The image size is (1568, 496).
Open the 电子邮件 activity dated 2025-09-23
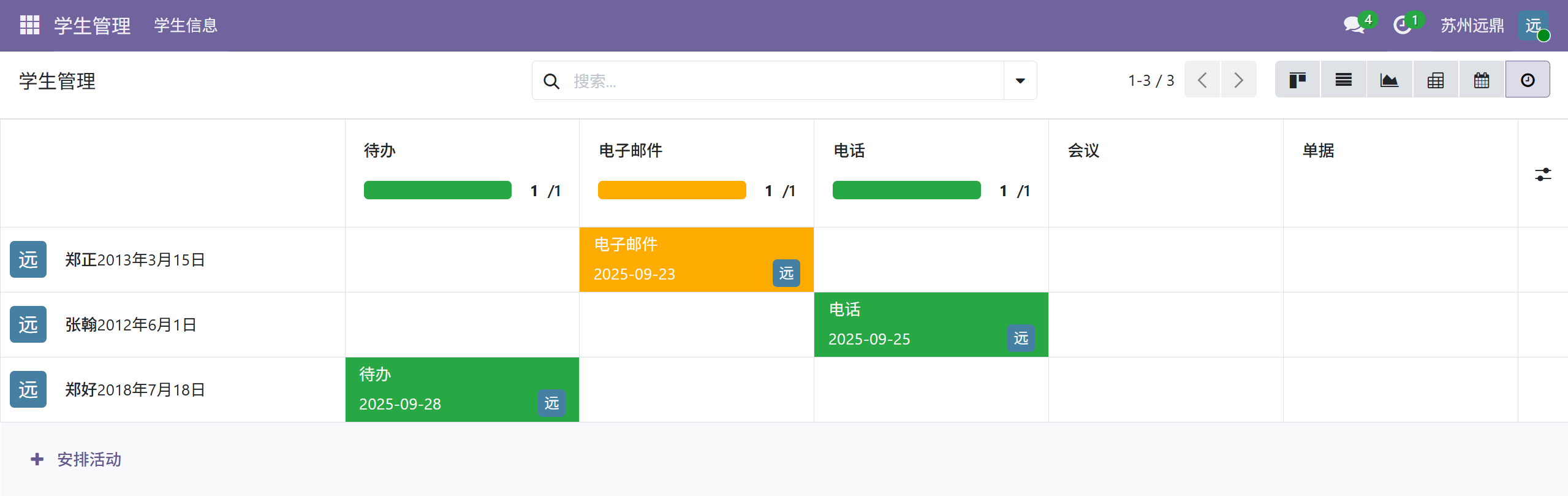pyautogui.click(x=697, y=259)
